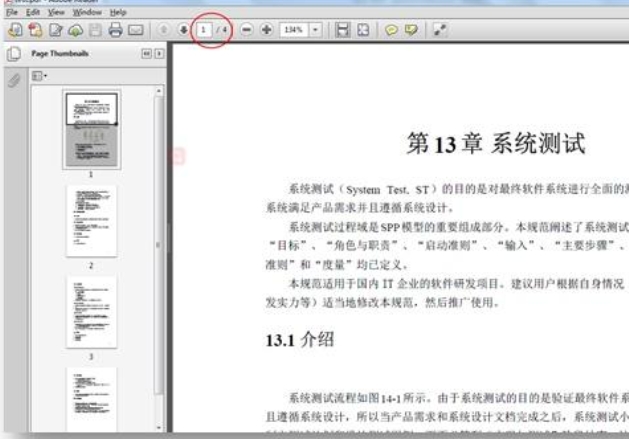Select page 2 thumbnail
The height and width of the screenshot is (439, 629).
(x=91, y=221)
